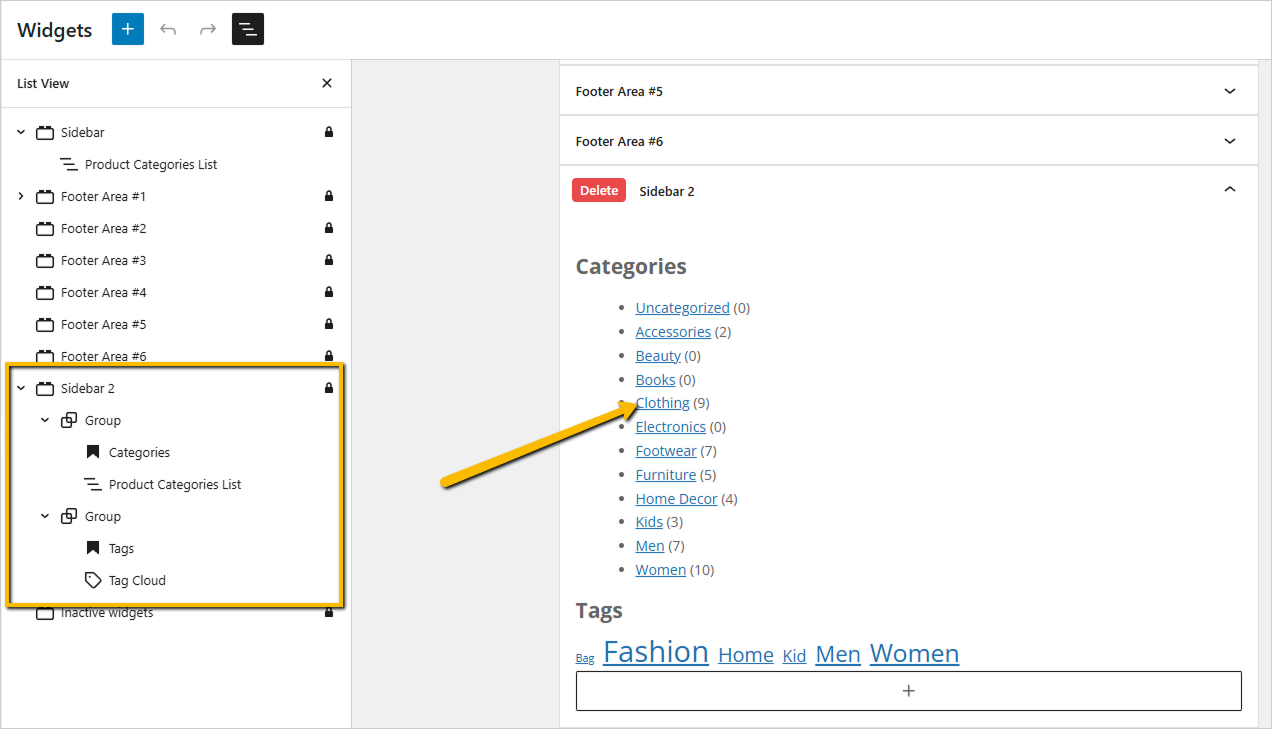Image resolution: width=1272 pixels, height=729 pixels.
Task: Expand the Footer Area #6 panel
Action: point(1230,141)
